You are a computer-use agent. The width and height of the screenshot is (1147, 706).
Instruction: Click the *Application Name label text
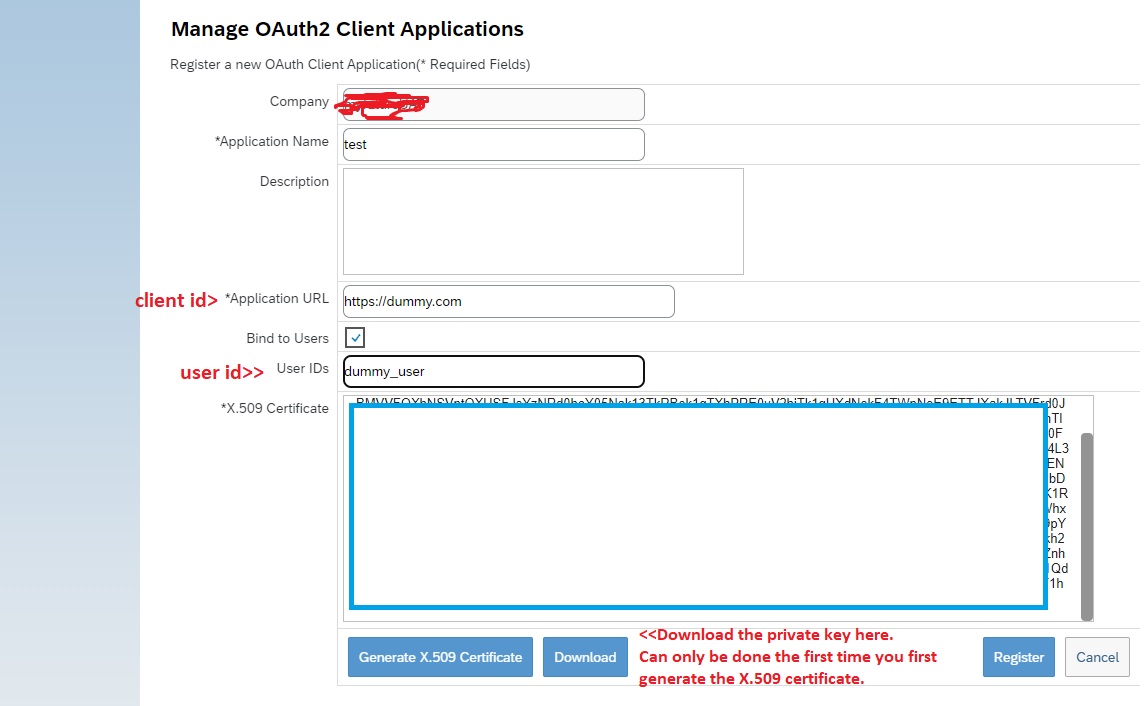click(271, 142)
